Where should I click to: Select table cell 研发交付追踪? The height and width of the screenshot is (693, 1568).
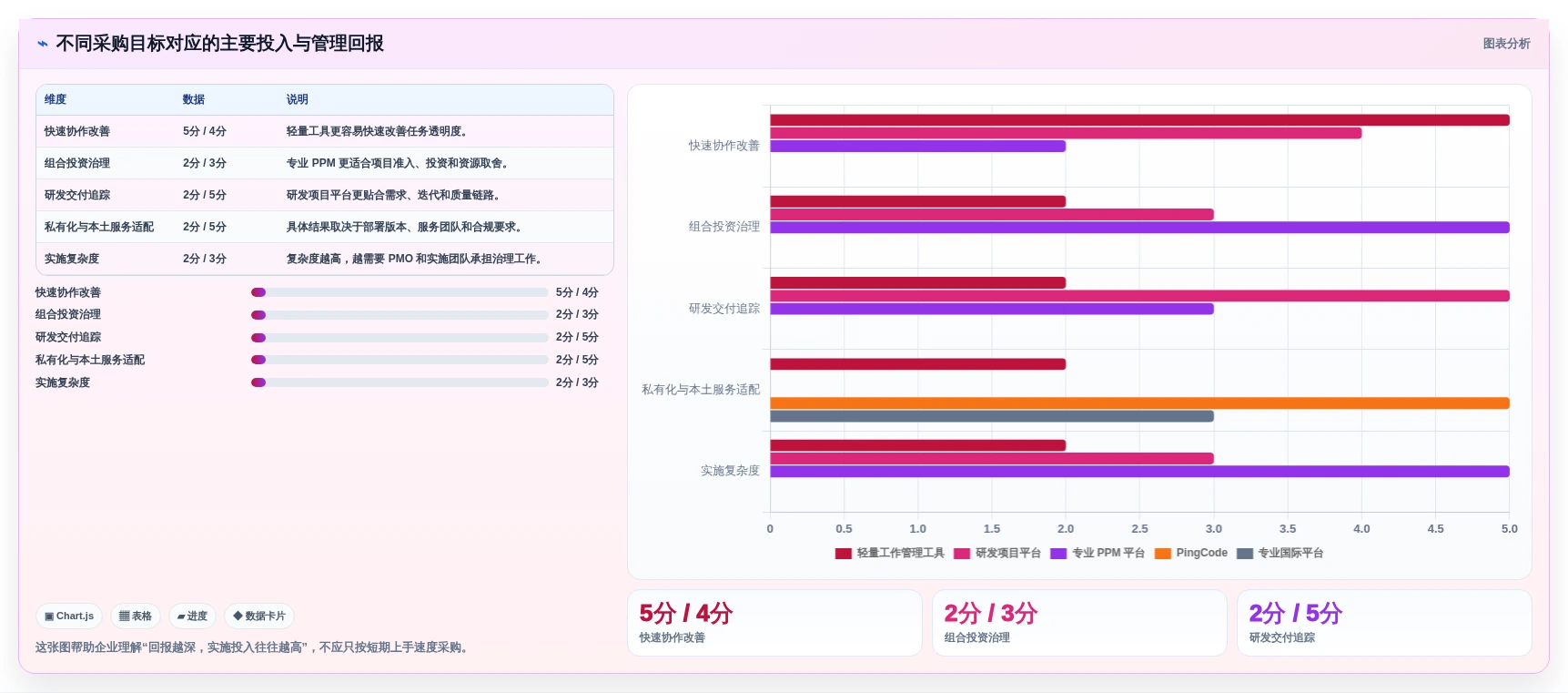(x=77, y=195)
